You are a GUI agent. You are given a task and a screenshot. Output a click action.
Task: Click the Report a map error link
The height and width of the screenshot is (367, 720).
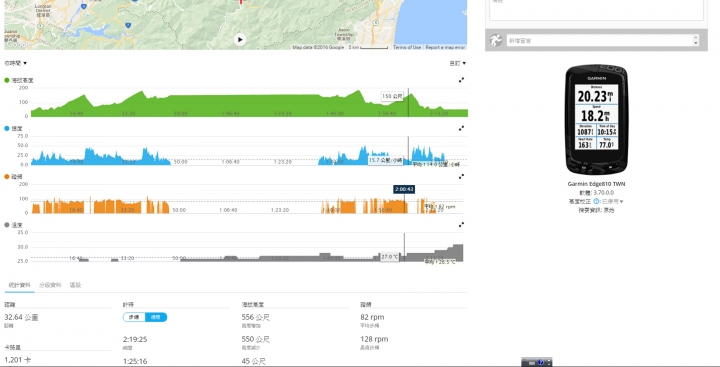[x=445, y=47]
